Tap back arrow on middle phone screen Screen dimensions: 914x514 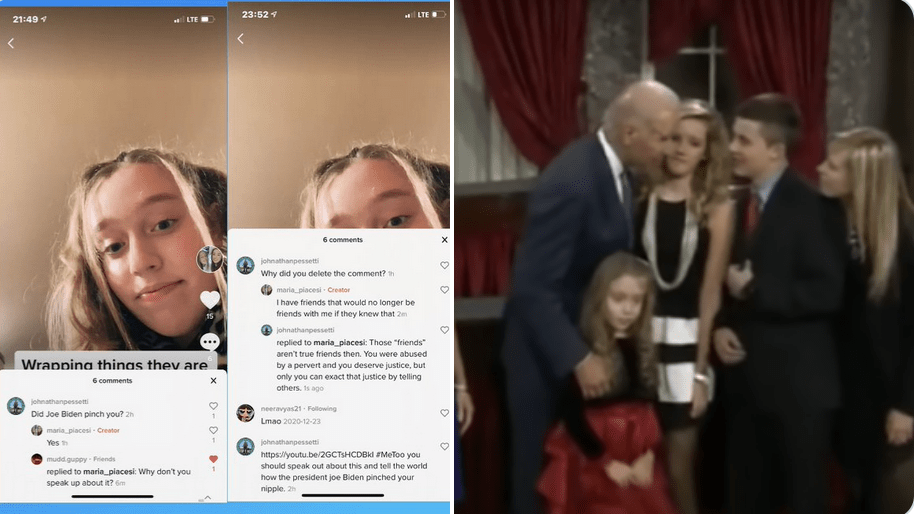click(x=241, y=38)
